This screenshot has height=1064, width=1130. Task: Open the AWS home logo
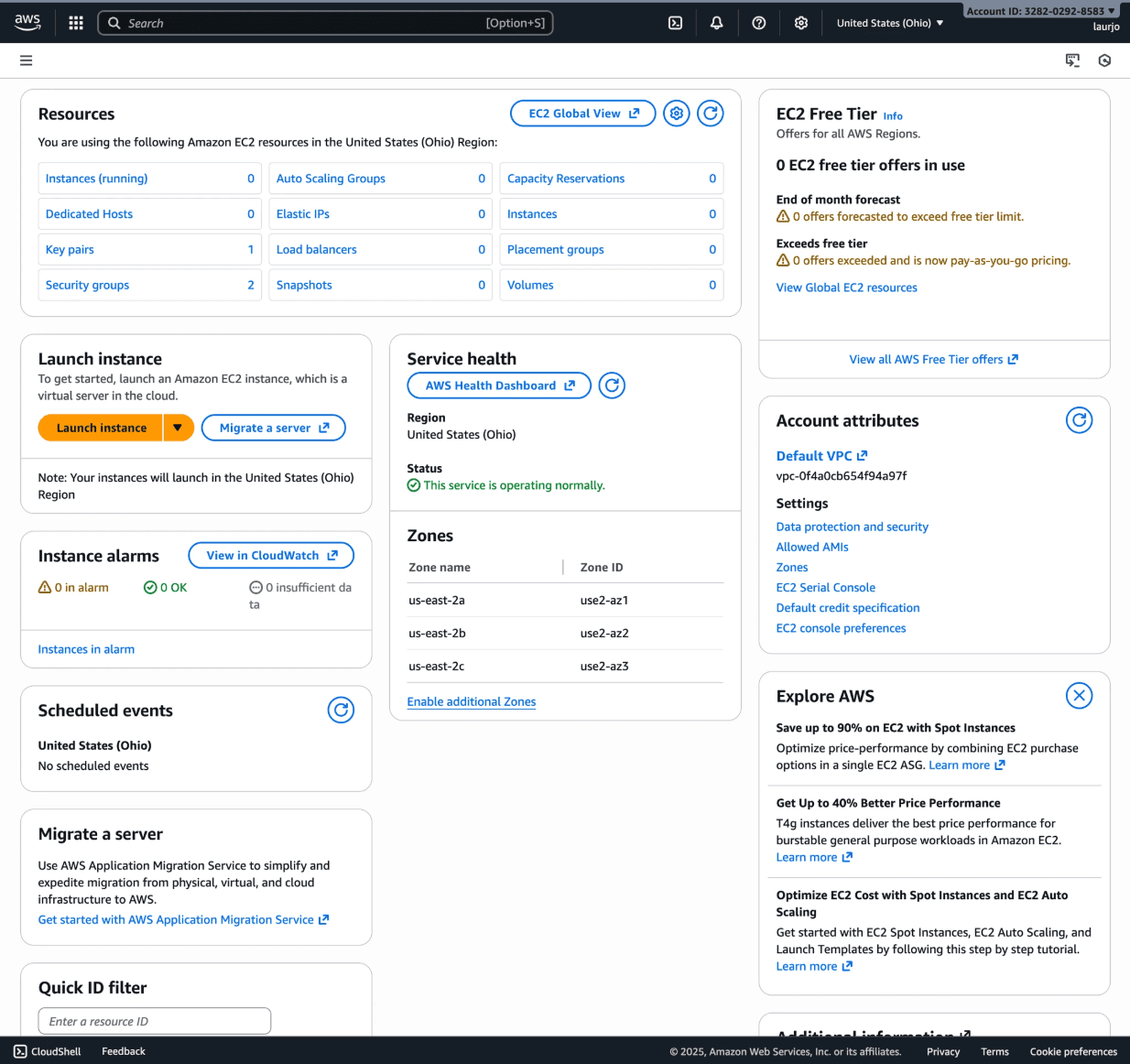tap(27, 23)
